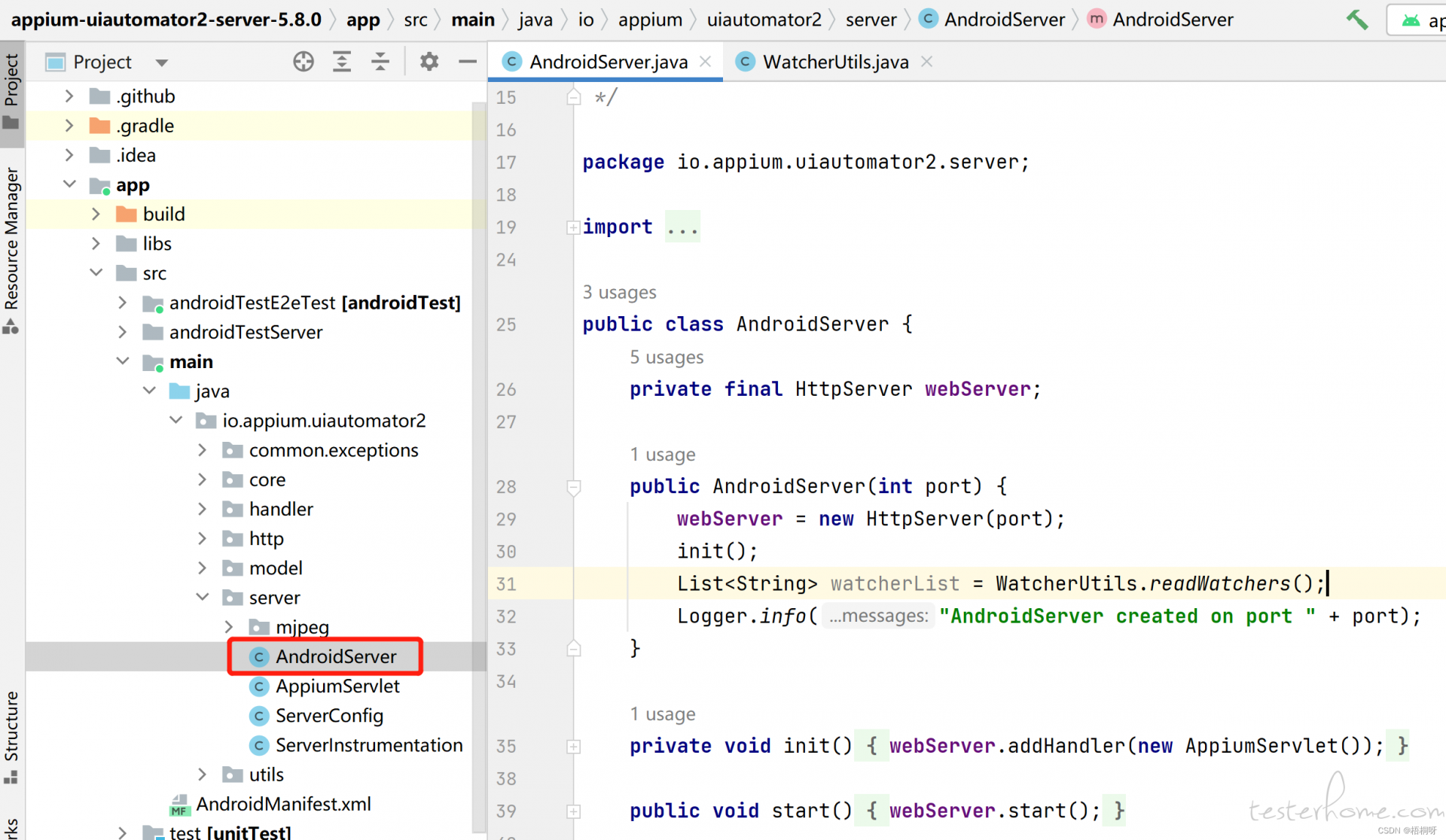1446x840 pixels.
Task: Collapse the src folder
Action: (x=96, y=273)
